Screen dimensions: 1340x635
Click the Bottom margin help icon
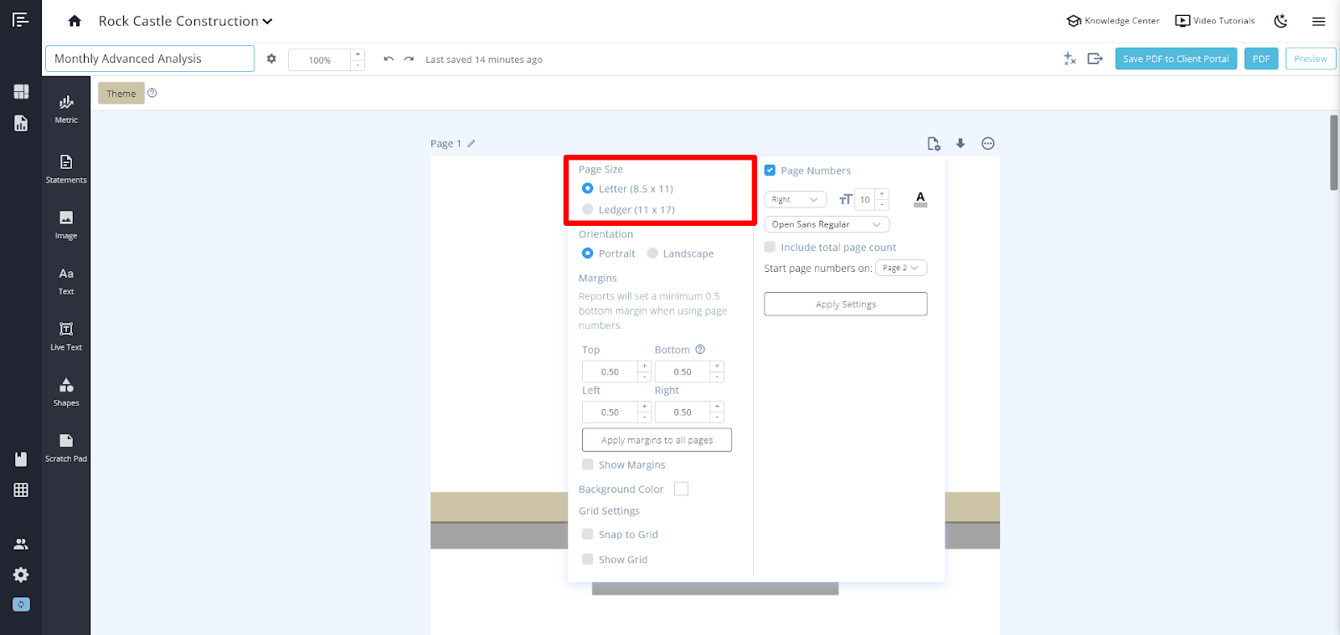tap(700, 349)
